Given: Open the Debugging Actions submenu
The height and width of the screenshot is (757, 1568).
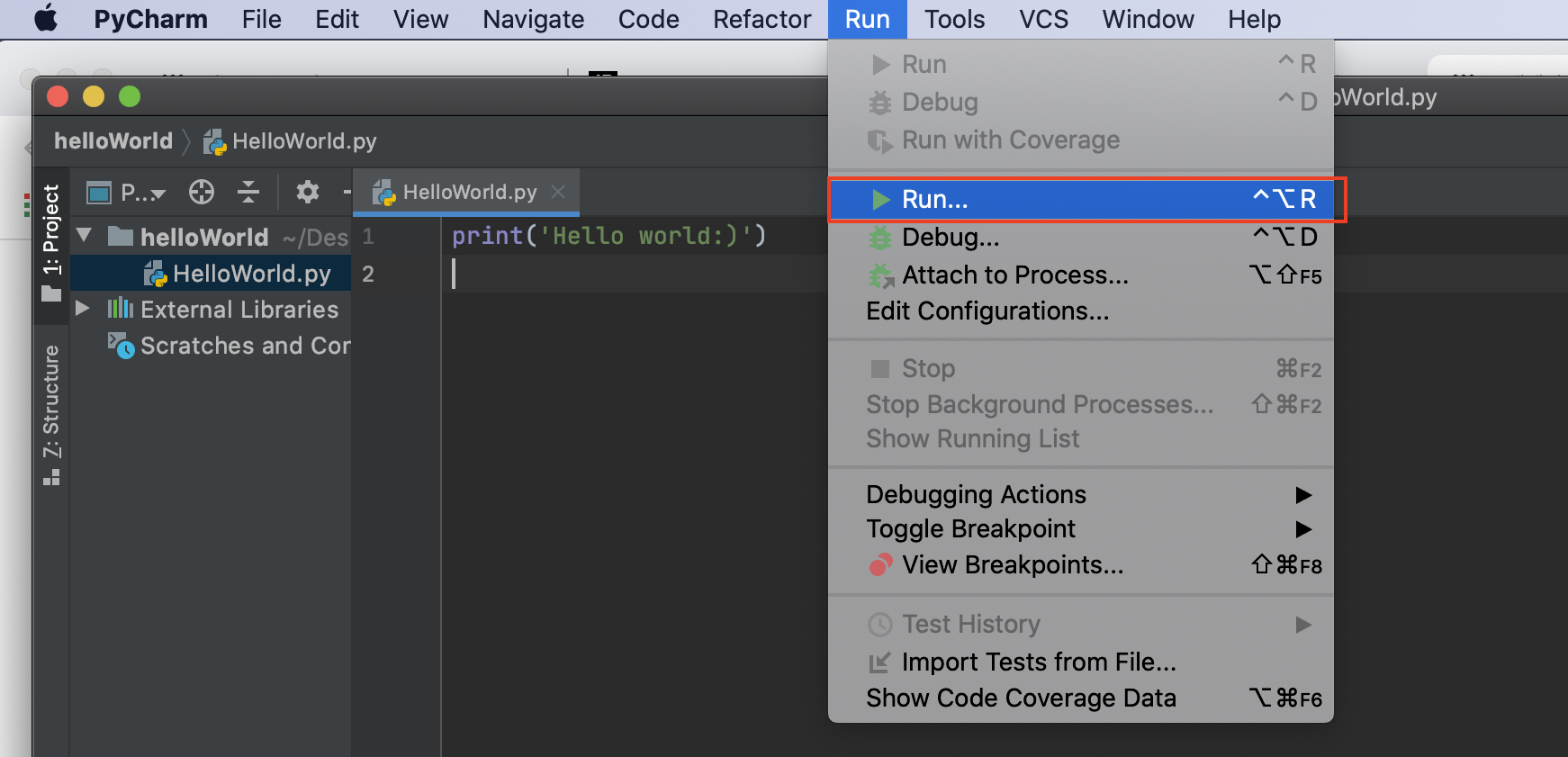Looking at the screenshot, I should point(1081,494).
